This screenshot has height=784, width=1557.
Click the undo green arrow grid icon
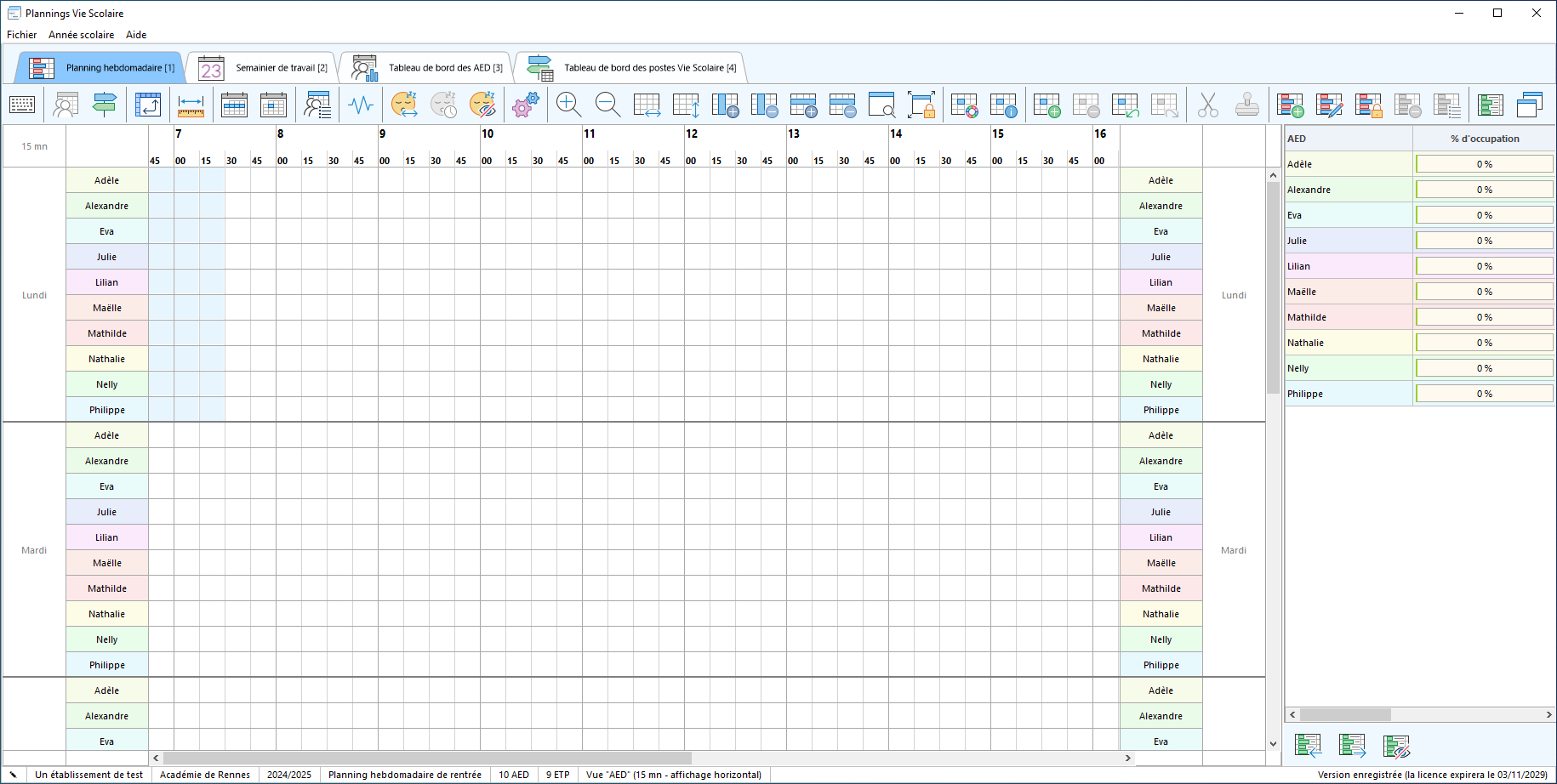coord(1125,105)
